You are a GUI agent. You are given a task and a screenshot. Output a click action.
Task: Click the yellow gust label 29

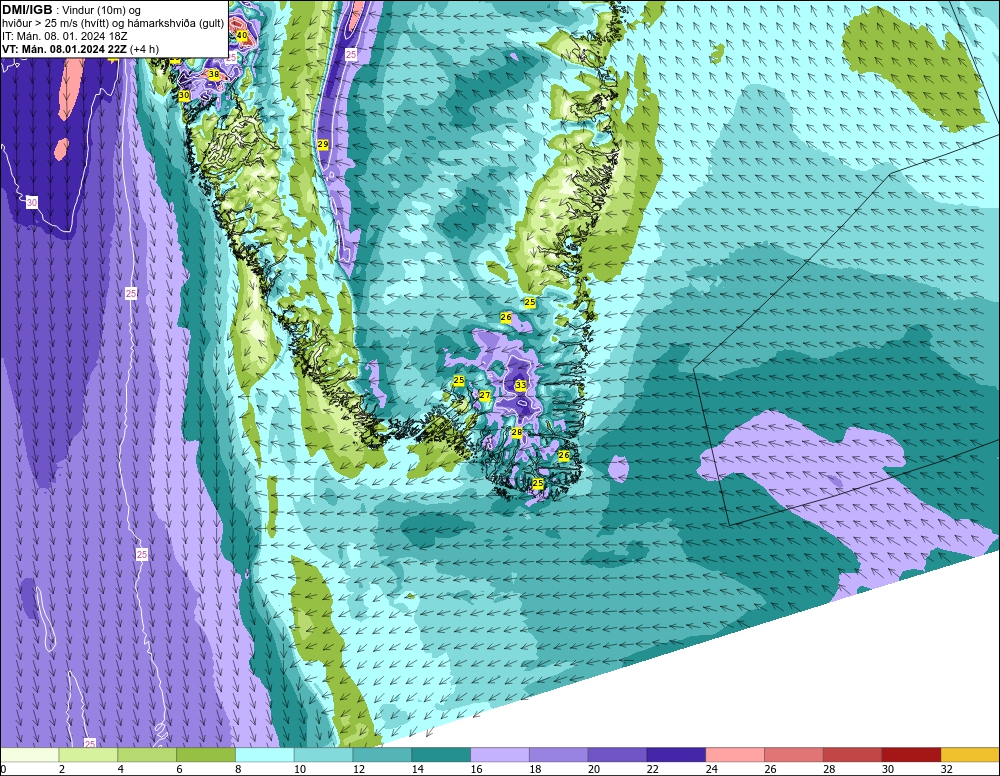[x=323, y=145]
